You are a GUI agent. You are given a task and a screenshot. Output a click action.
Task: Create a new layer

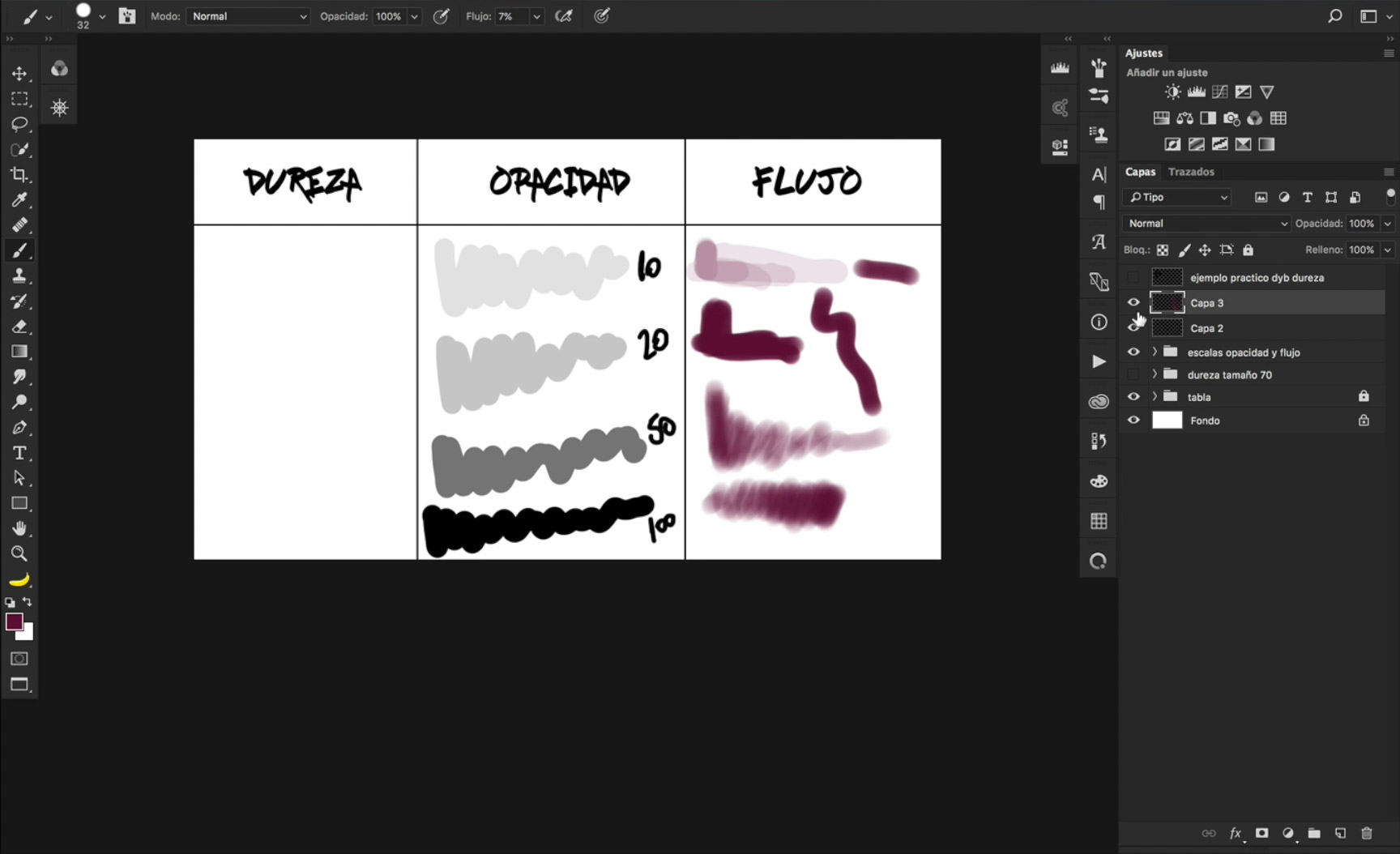[1340, 833]
